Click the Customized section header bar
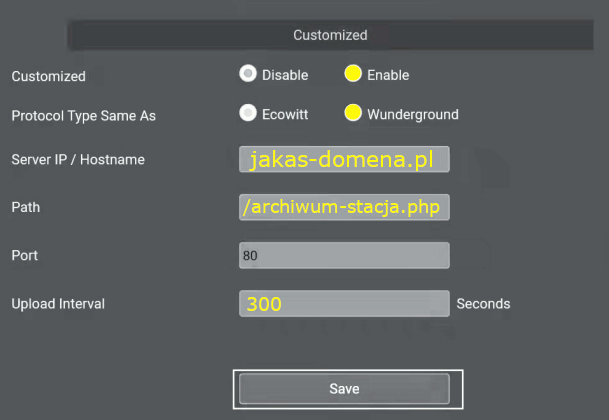This screenshot has height=420, width=609. [330, 35]
